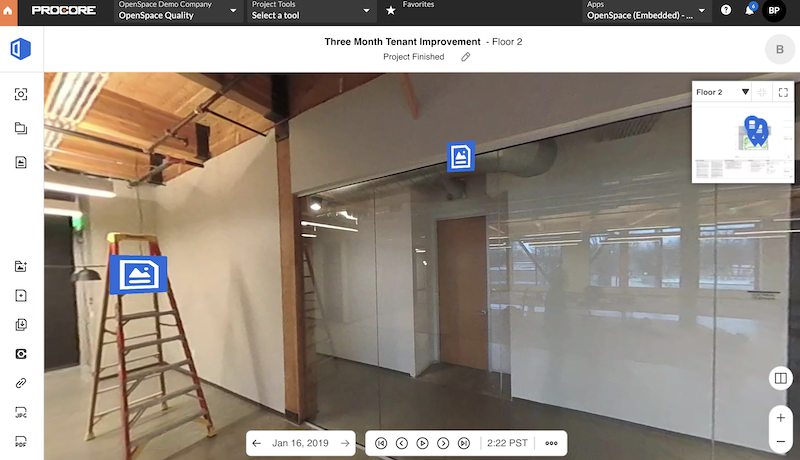Click floor plan minimap thumbnail
Viewport: 800px width, 460px height.
(x=742, y=142)
